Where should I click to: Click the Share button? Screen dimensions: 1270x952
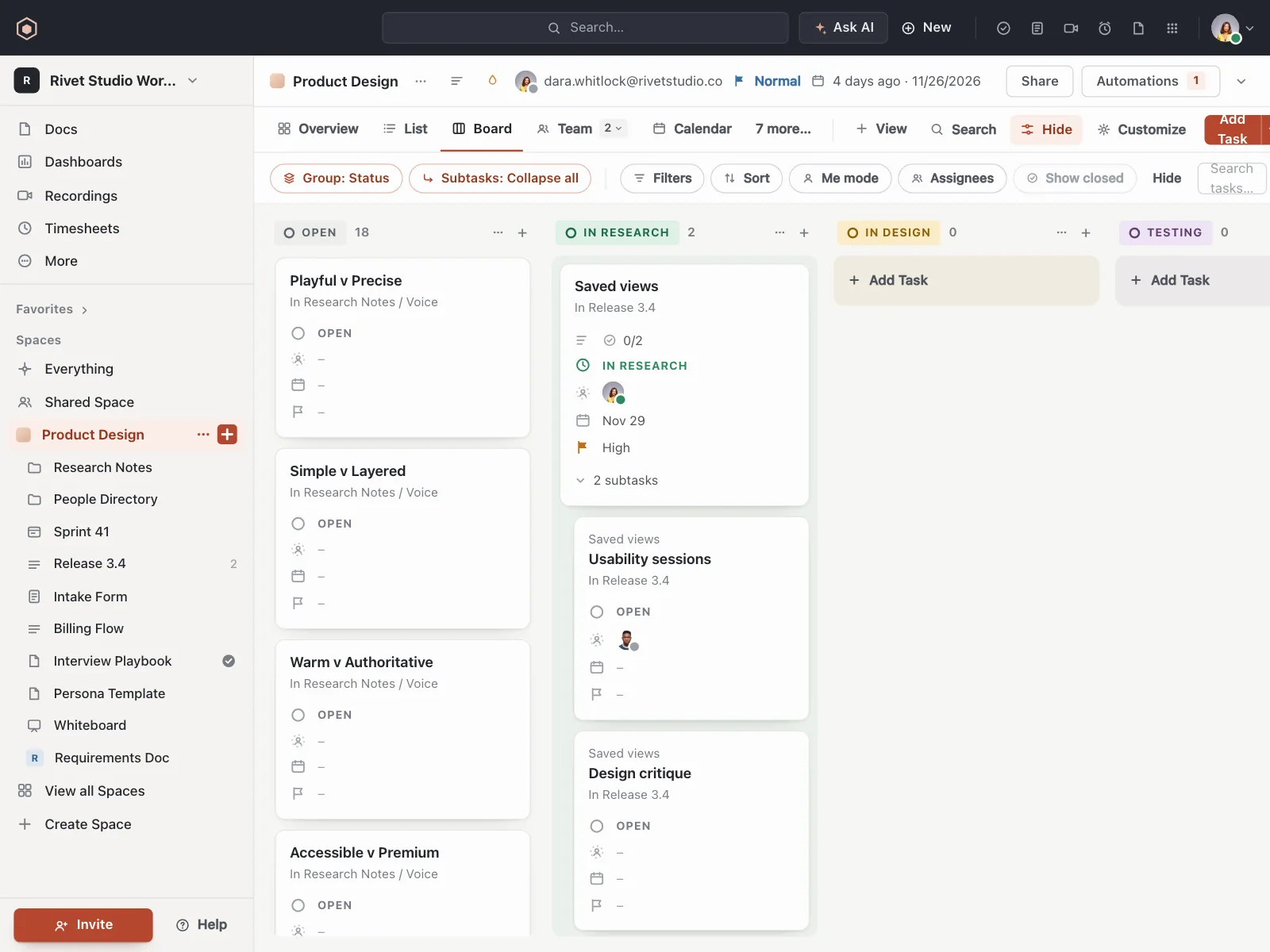tap(1040, 81)
